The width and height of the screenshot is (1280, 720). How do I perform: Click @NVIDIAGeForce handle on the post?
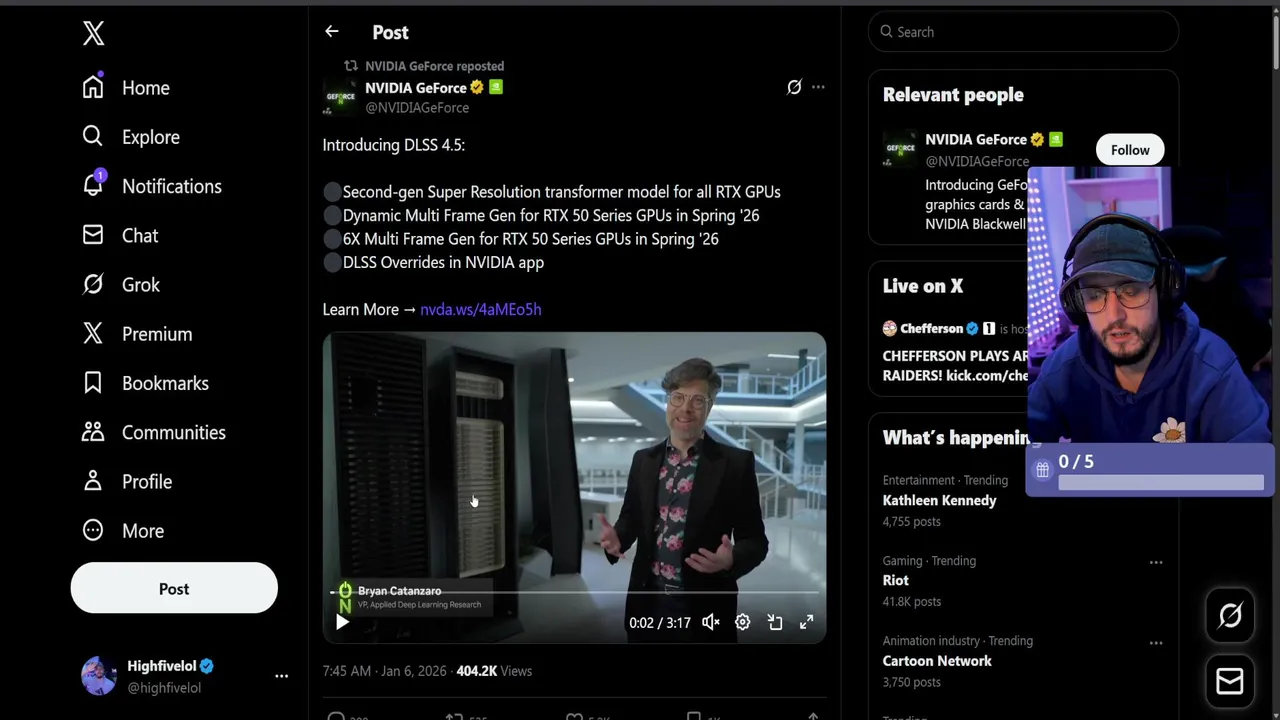click(x=417, y=107)
